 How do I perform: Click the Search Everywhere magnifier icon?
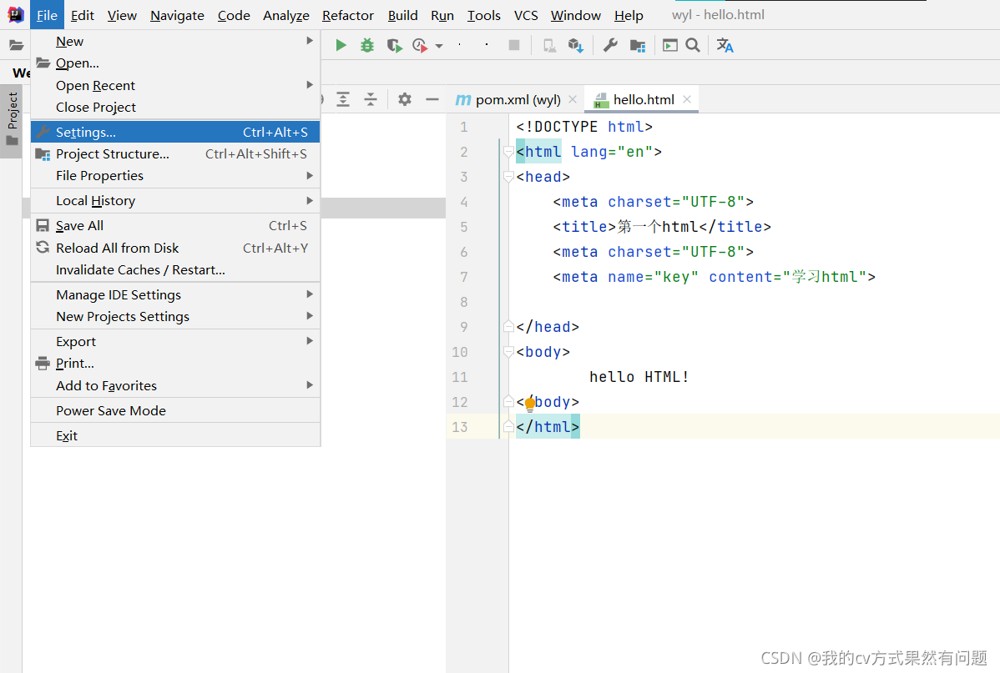693,45
